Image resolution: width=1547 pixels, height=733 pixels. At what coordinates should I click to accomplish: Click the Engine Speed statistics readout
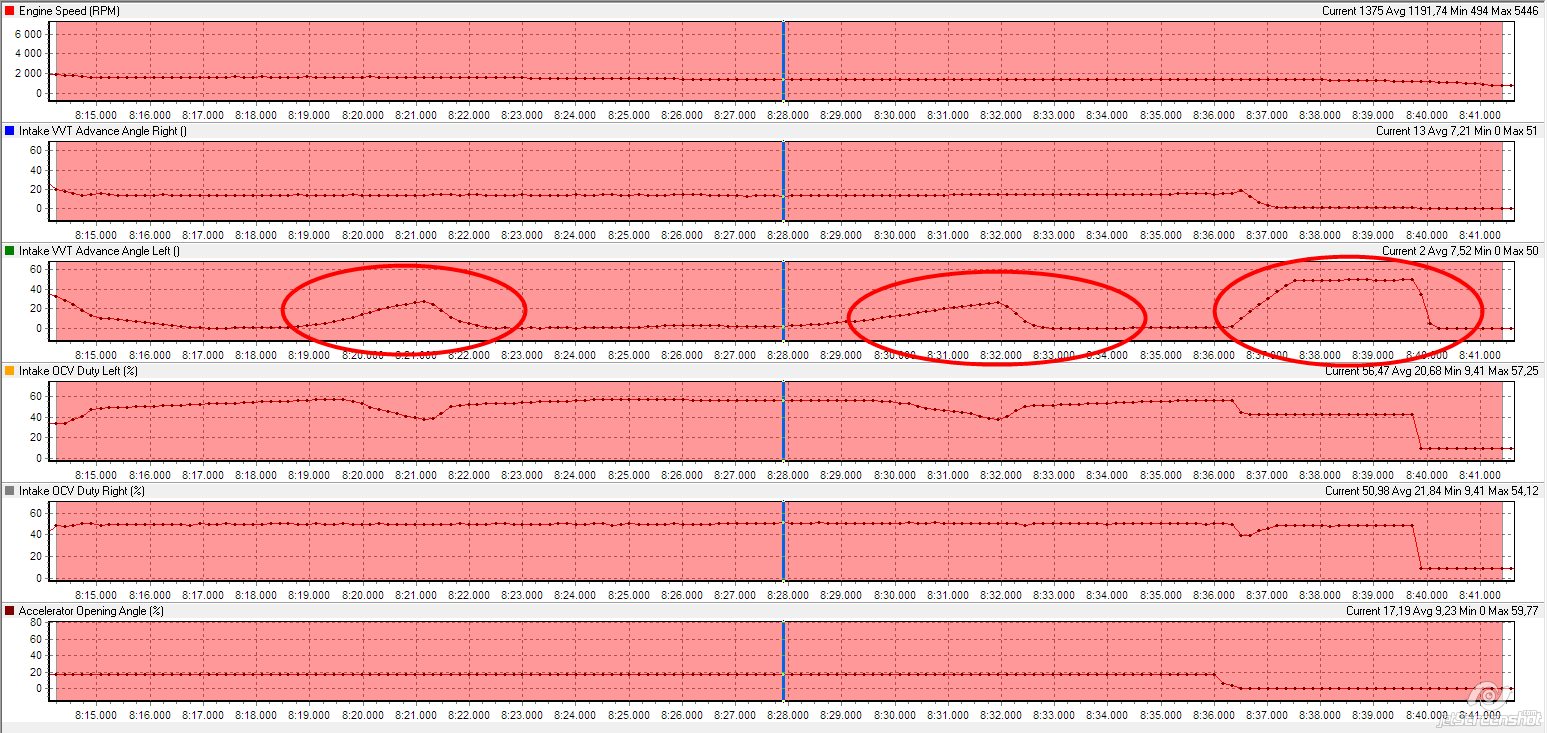pos(1428,11)
